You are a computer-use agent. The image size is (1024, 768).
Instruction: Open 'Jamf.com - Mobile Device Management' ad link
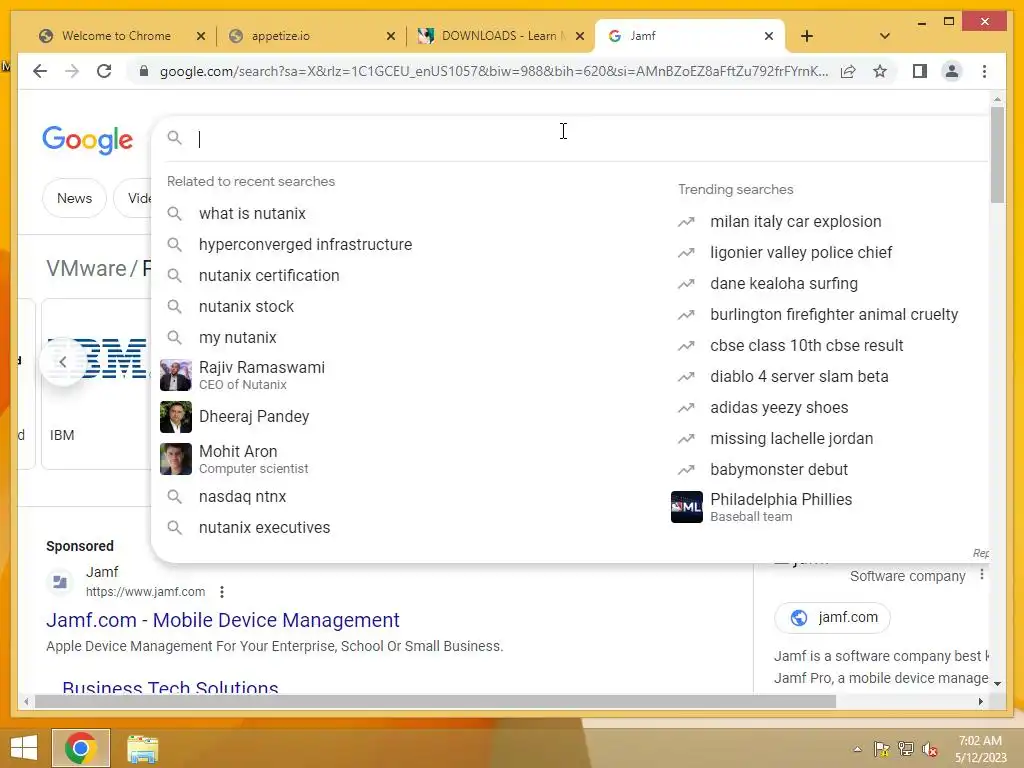(223, 620)
